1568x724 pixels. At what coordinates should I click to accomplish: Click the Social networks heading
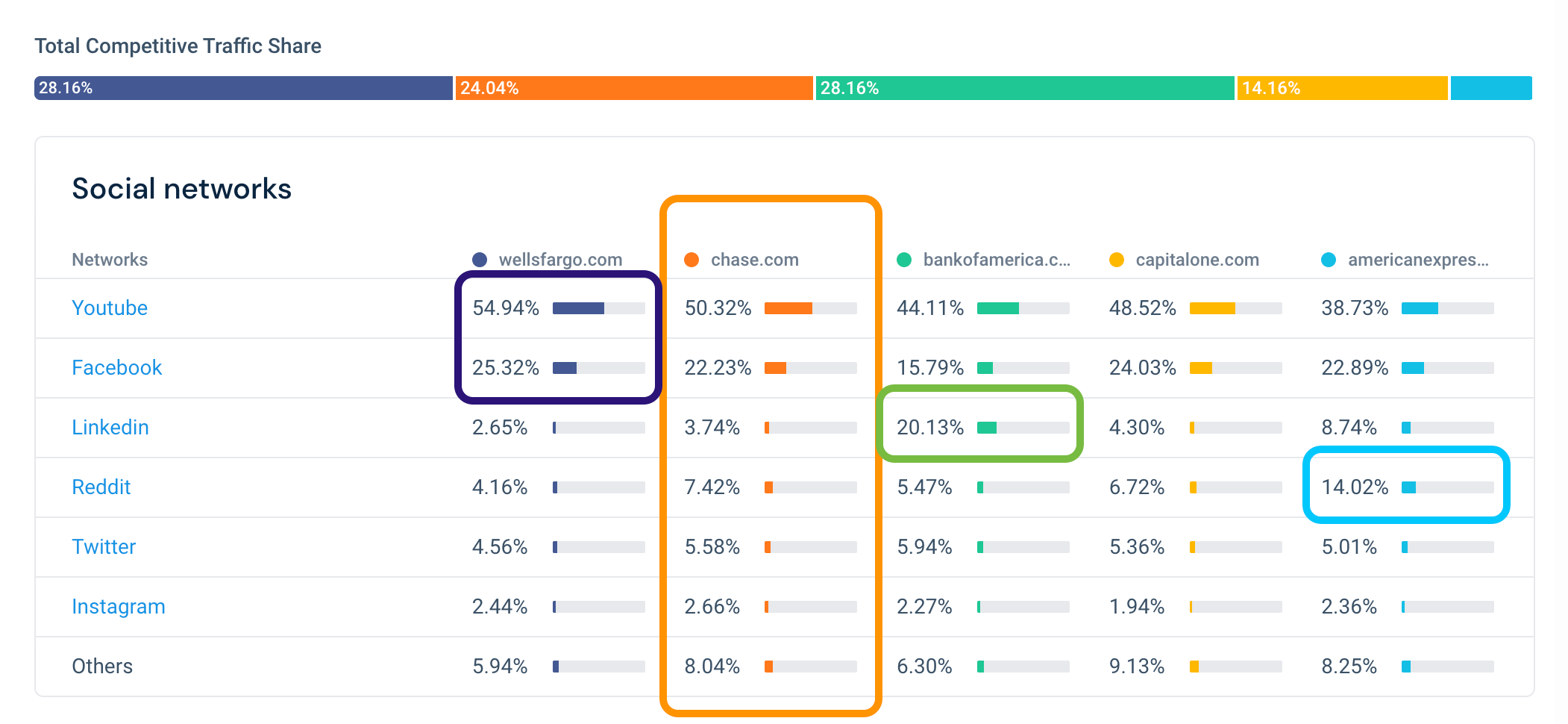(x=181, y=189)
